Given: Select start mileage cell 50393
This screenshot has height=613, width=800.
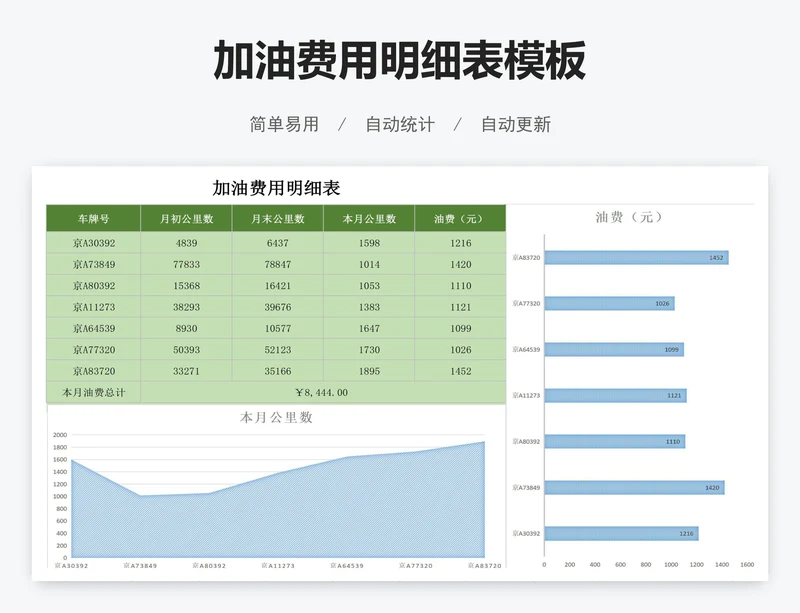Looking at the screenshot, I should 186,350.
